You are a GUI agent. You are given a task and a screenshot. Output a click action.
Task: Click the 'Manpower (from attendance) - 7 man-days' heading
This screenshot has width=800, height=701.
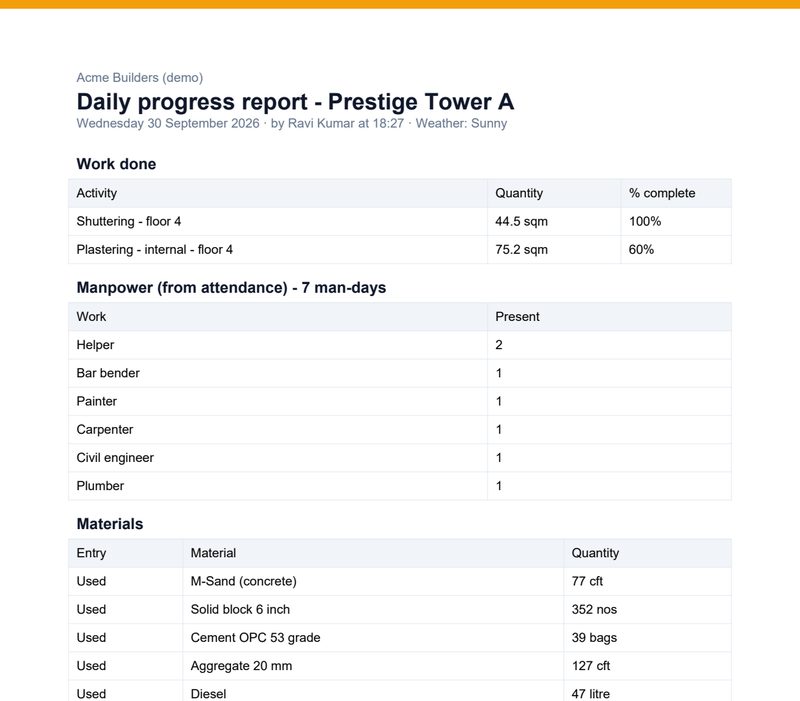pyautogui.click(x=231, y=288)
